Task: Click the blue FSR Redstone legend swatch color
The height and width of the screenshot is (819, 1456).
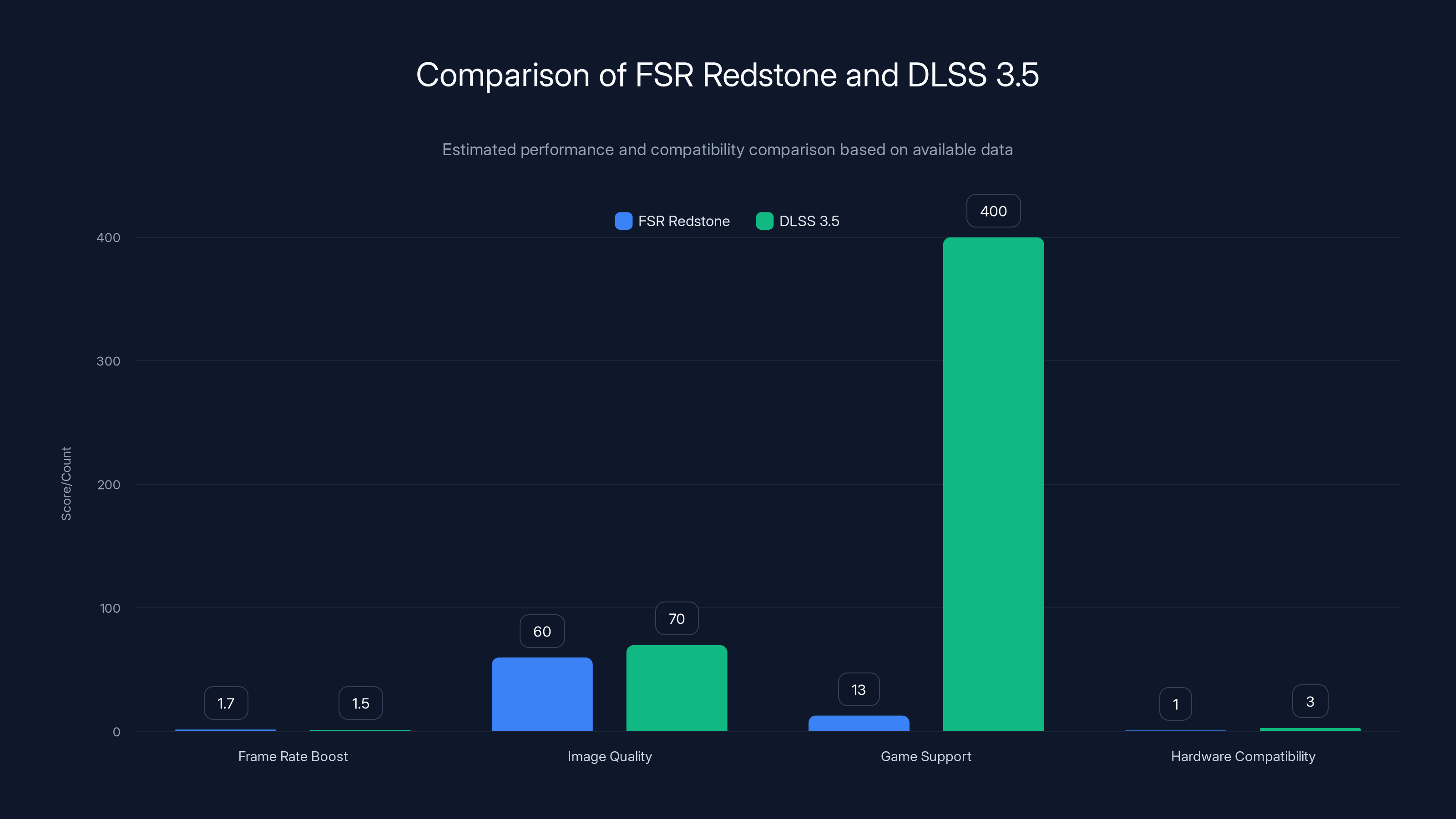Action: pos(623,221)
